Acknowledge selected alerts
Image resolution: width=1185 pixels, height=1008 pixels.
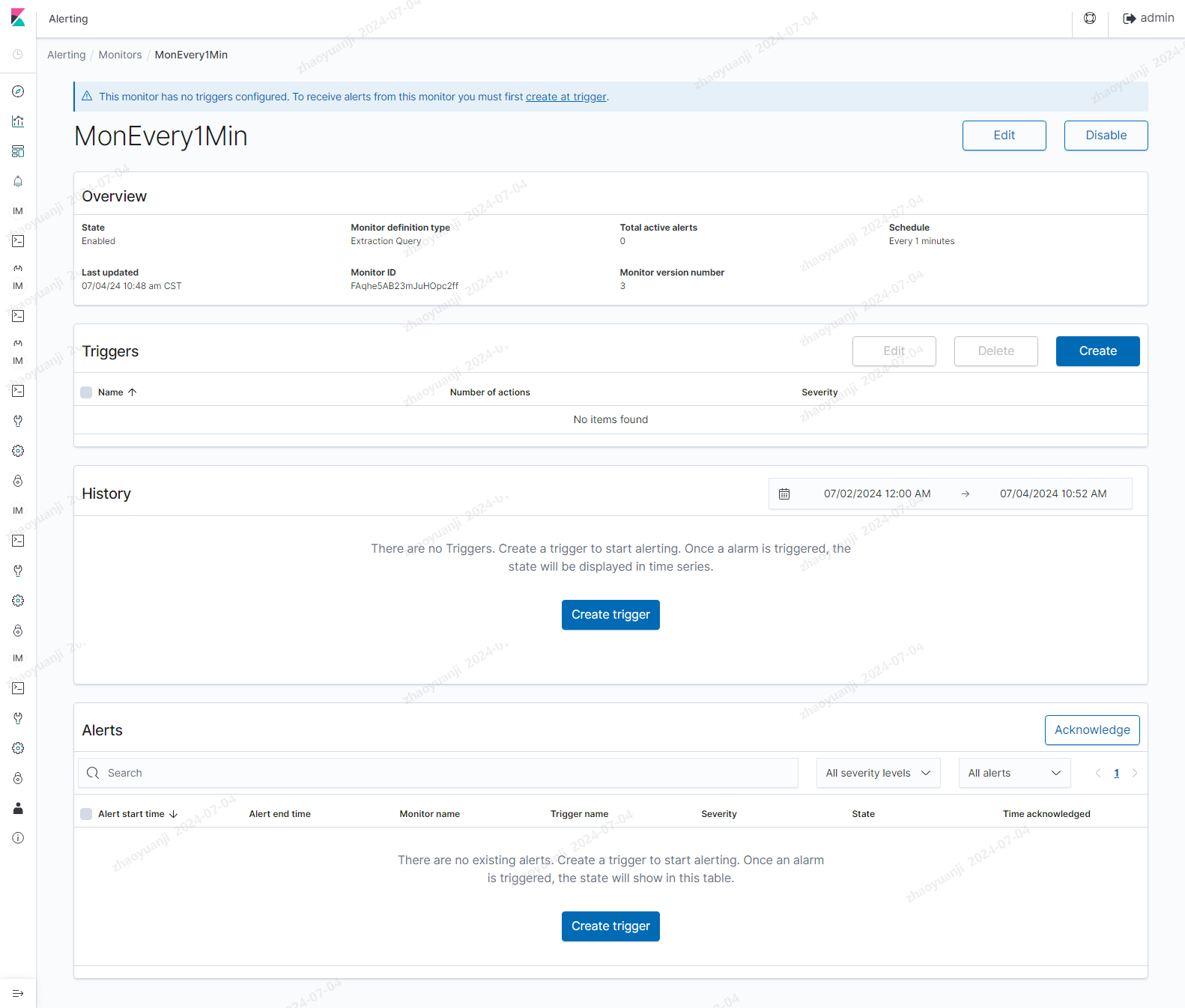click(x=1092, y=730)
